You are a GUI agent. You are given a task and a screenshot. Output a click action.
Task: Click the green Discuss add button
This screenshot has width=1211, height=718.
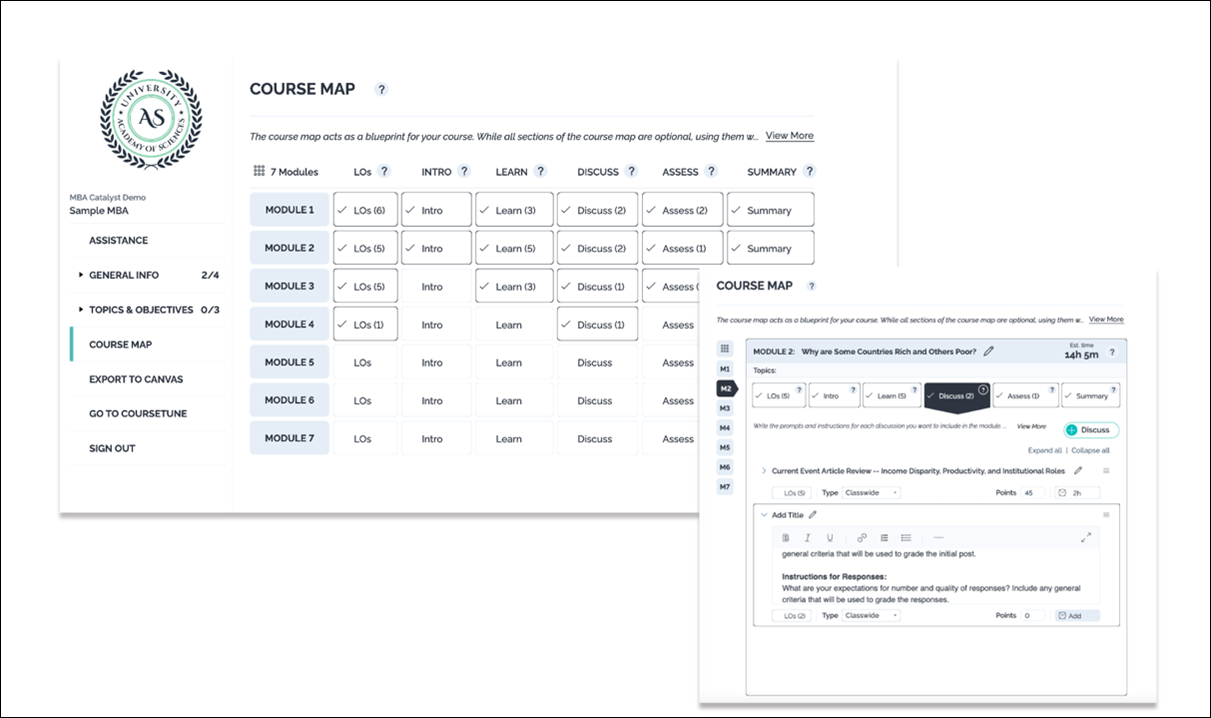coord(1091,430)
